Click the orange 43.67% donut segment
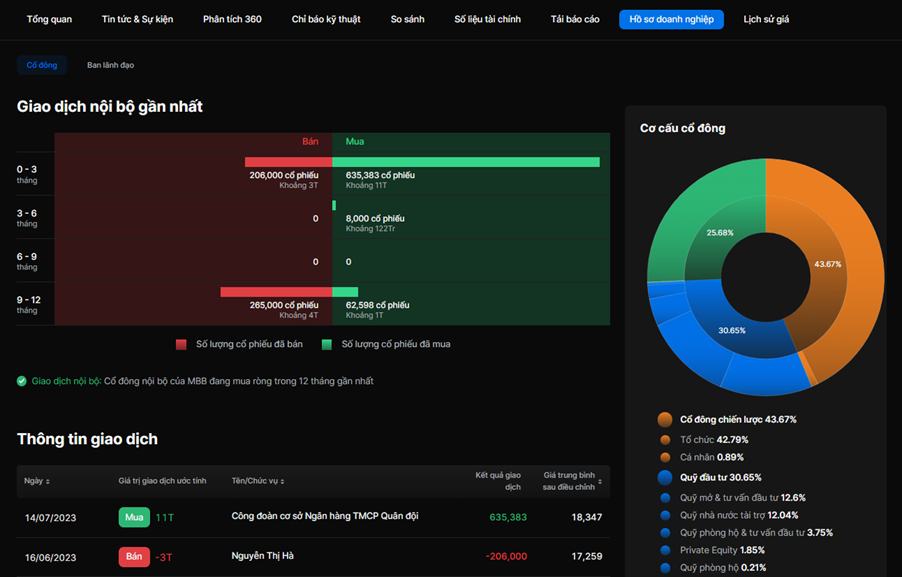Image resolution: width=902 pixels, height=577 pixels. 828,264
